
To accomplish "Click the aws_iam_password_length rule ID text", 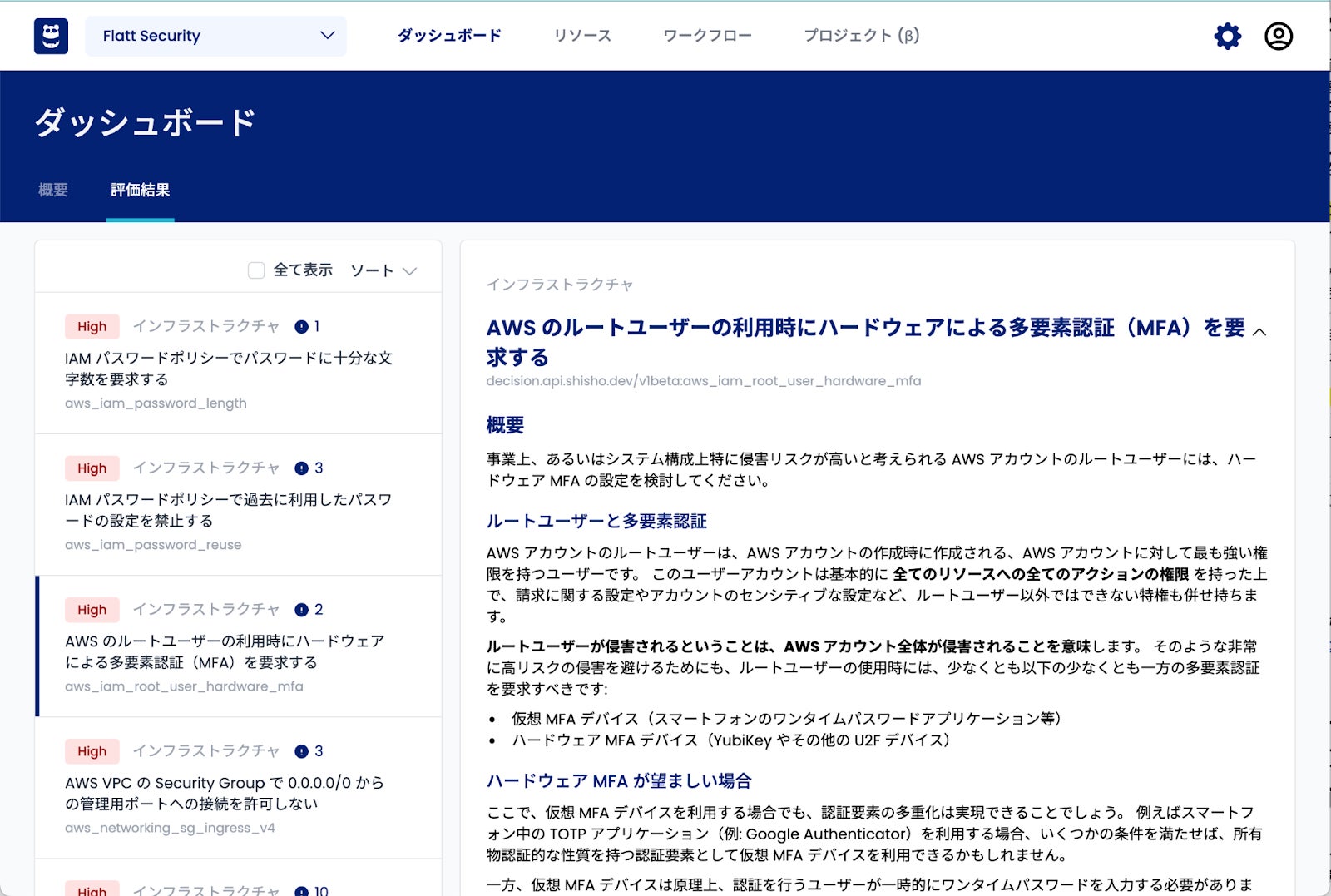I will pyautogui.click(x=156, y=403).
